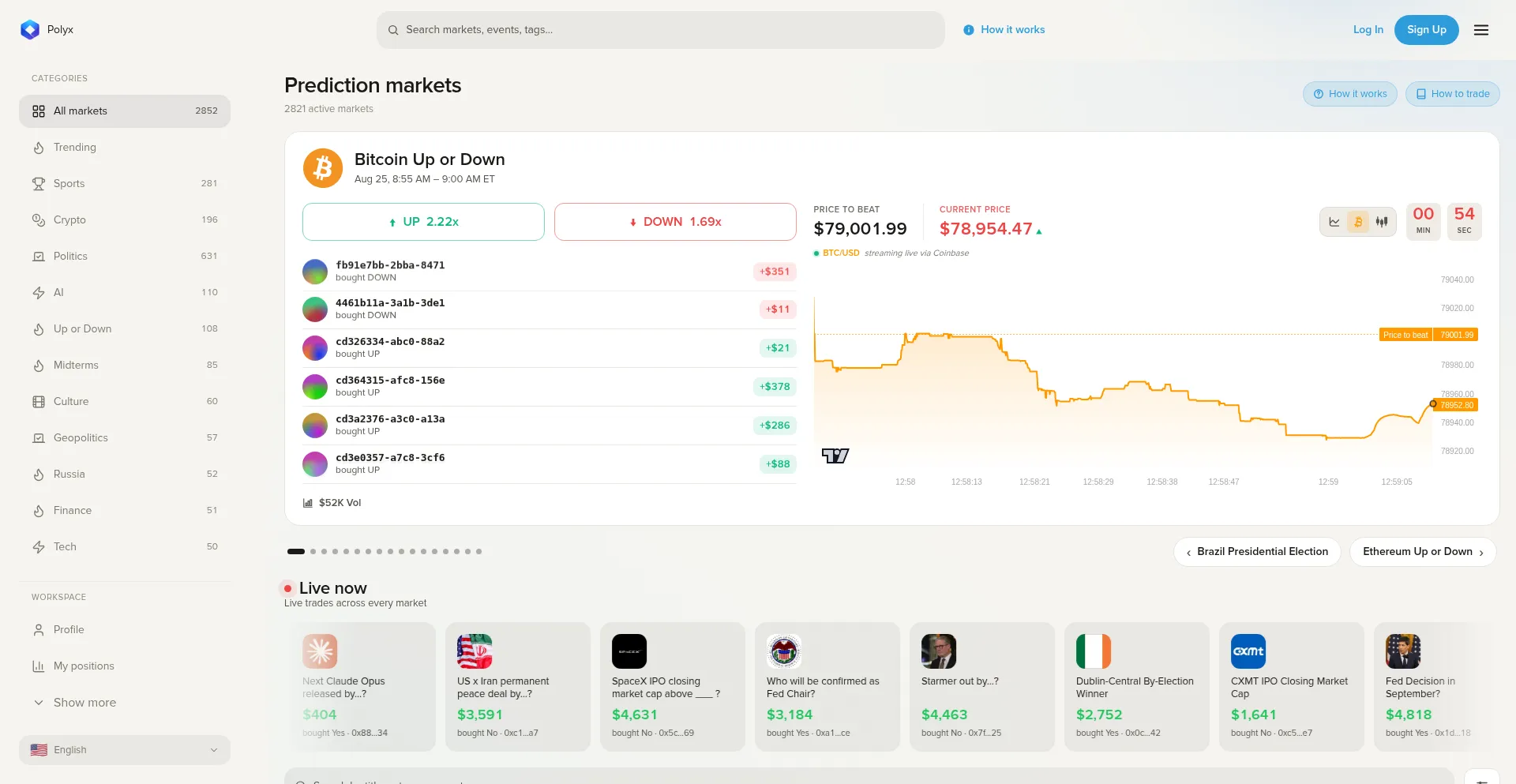Click the TradingView logo on chart

tap(835, 456)
